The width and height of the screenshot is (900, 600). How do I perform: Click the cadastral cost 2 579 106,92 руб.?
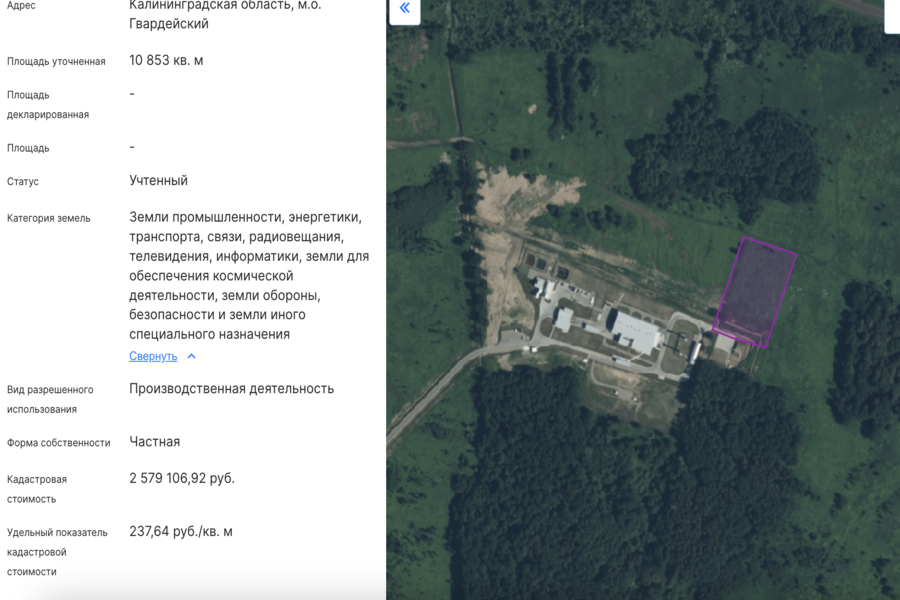coord(182,477)
